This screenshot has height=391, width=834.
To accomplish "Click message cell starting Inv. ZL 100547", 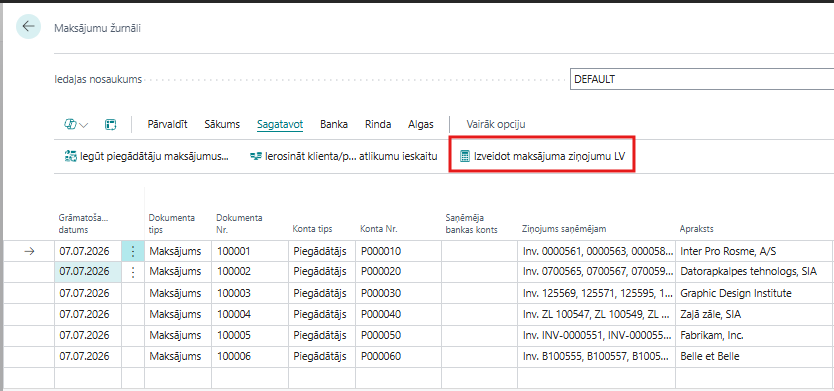I will pos(596,314).
